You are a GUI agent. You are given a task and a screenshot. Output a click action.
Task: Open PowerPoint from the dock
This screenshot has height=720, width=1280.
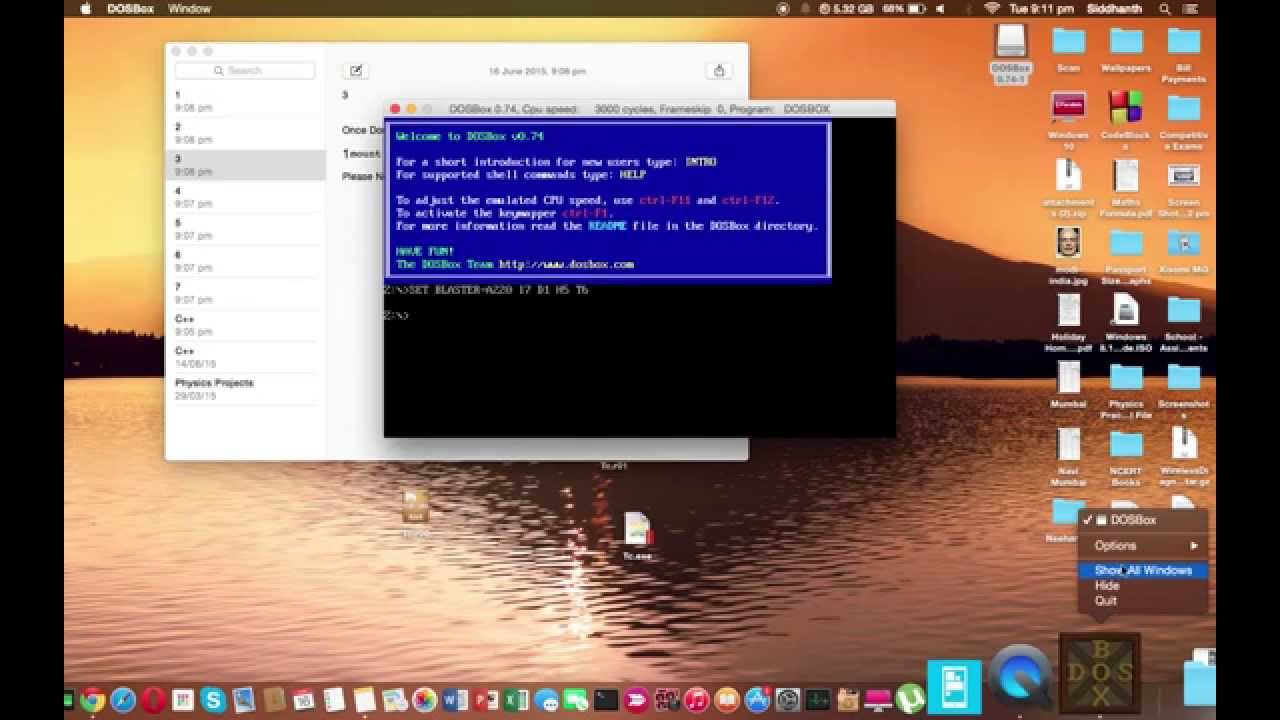pos(485,700)
